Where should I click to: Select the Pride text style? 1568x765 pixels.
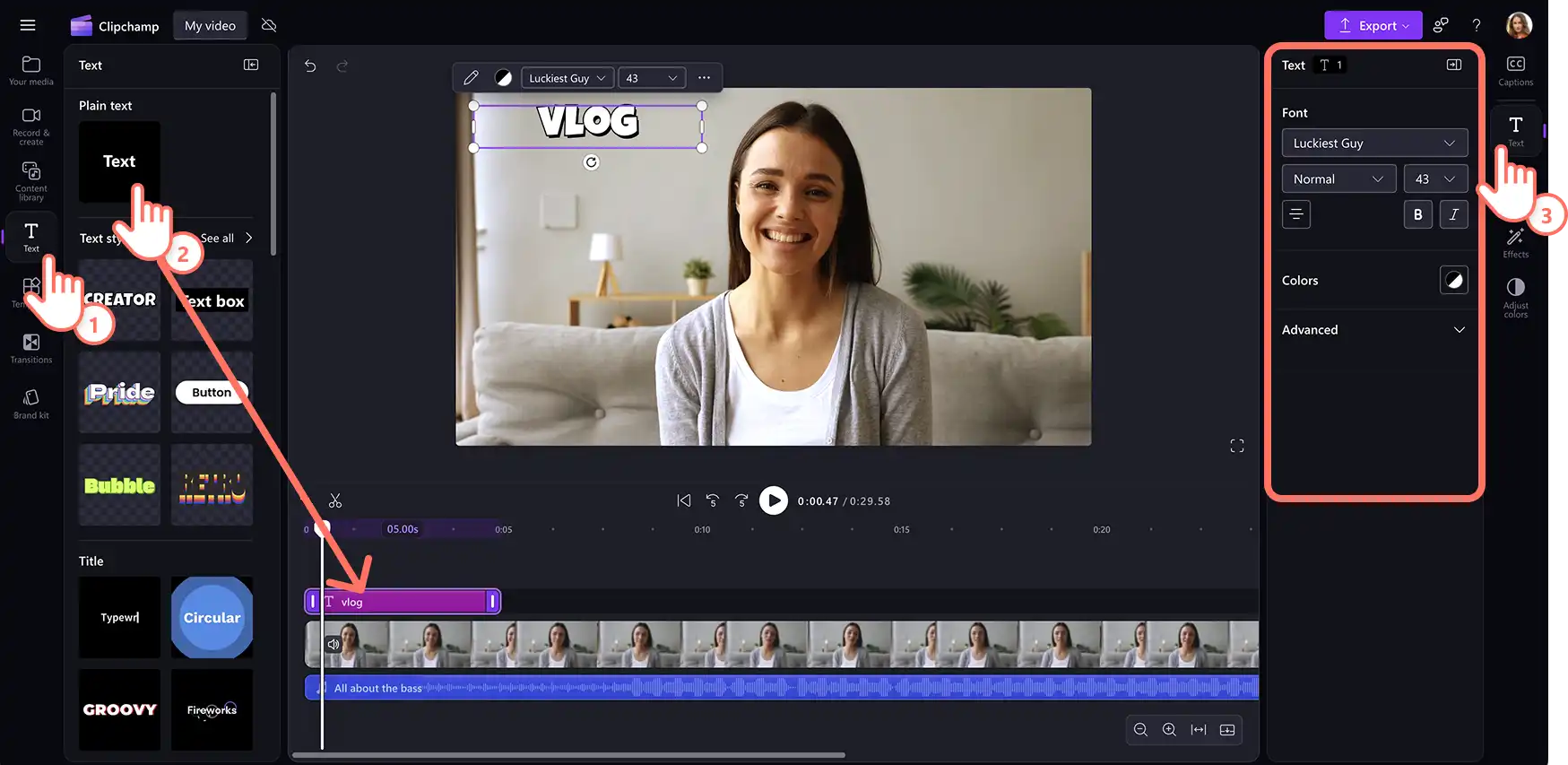[x=119, y=392]
